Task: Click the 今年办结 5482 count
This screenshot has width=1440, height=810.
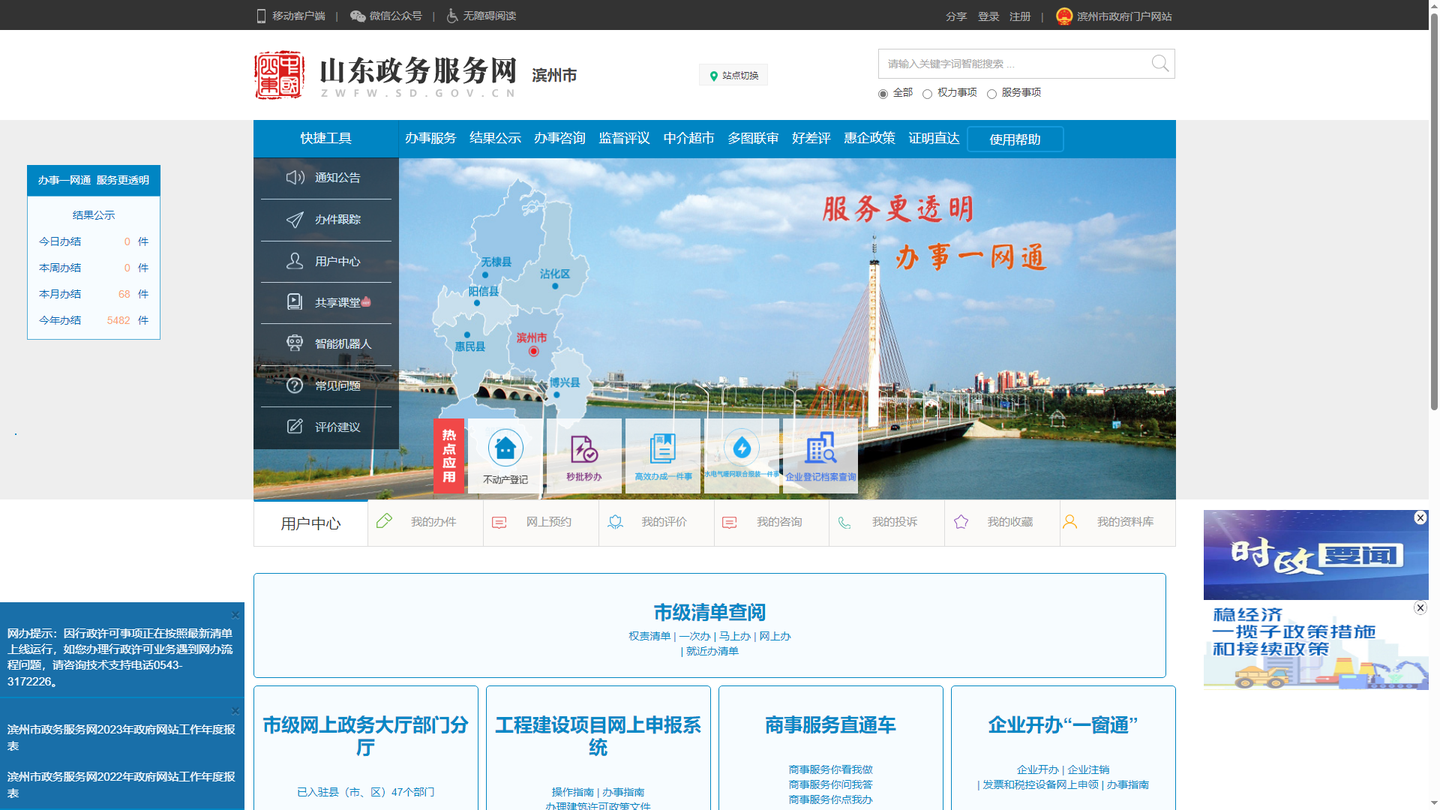Action: tap(118, 321)
